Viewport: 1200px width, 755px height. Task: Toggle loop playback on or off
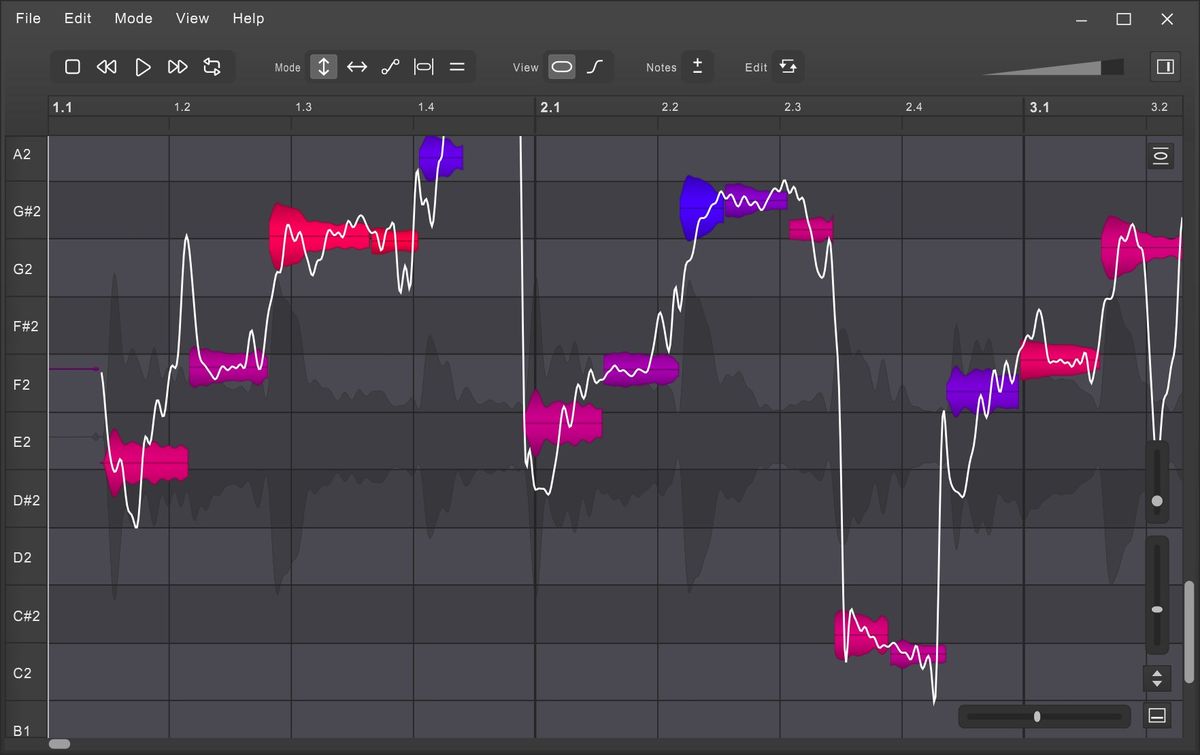[212, 67]
